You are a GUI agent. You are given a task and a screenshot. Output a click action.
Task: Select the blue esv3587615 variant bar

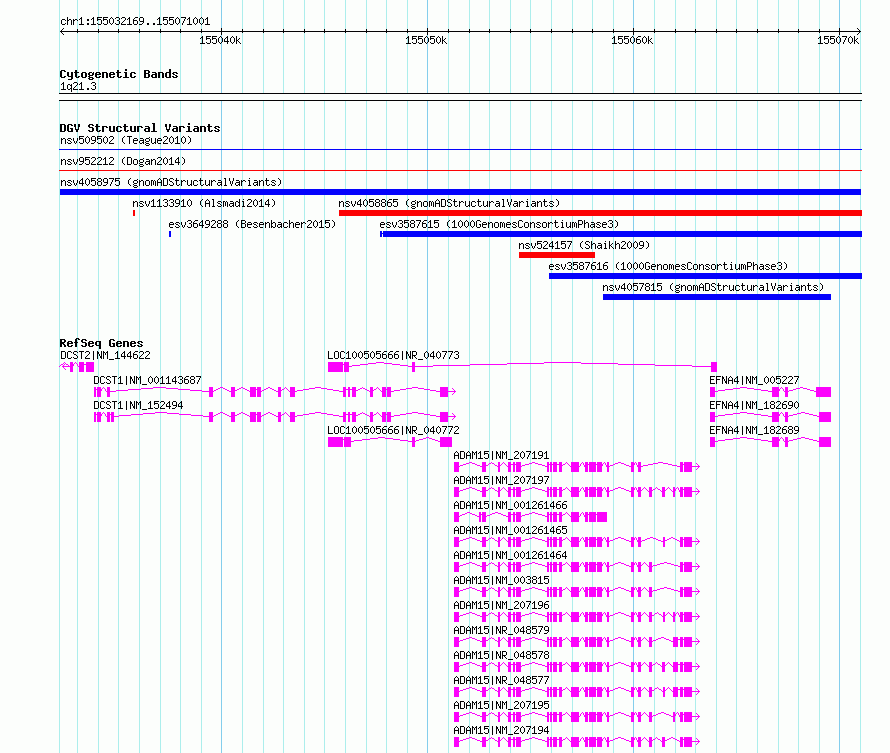pyautogui.click(x=621, y=234)
